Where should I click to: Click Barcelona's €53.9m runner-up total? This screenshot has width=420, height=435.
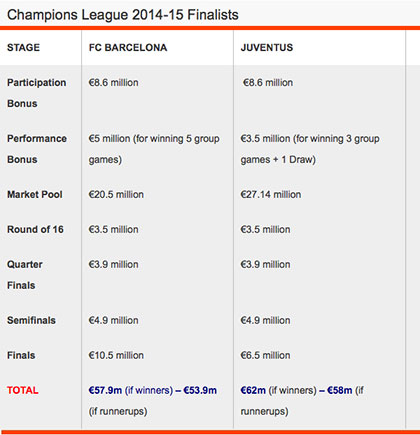200,390
